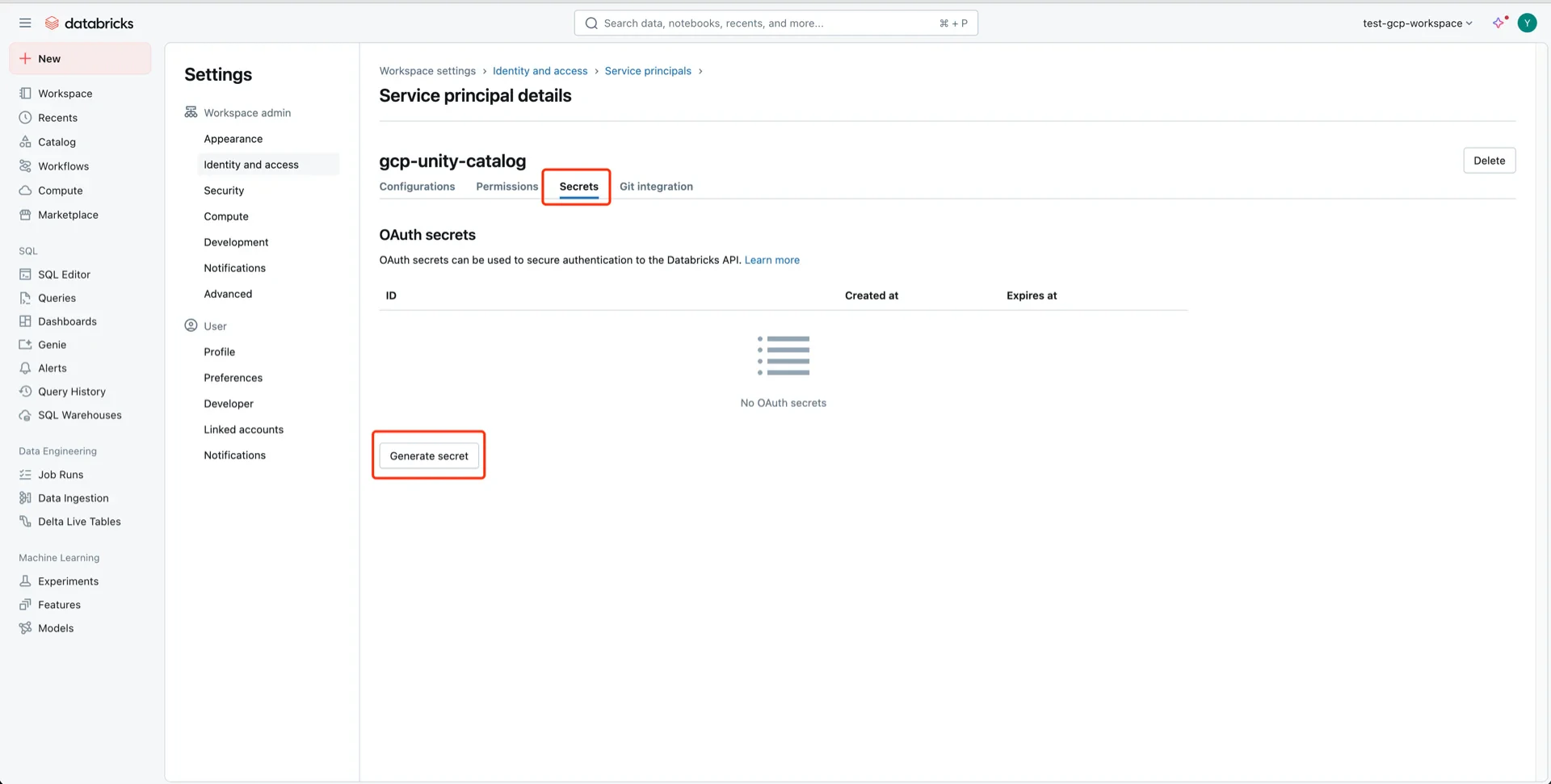Open the user avatar Y menu
Screen dimensions: 1551x784
(1527, 23)
